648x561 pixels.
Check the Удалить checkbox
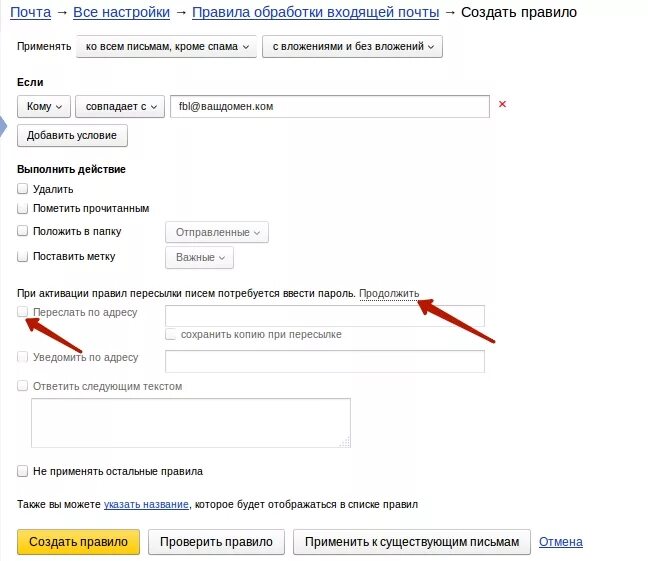(x=23, y=189)
